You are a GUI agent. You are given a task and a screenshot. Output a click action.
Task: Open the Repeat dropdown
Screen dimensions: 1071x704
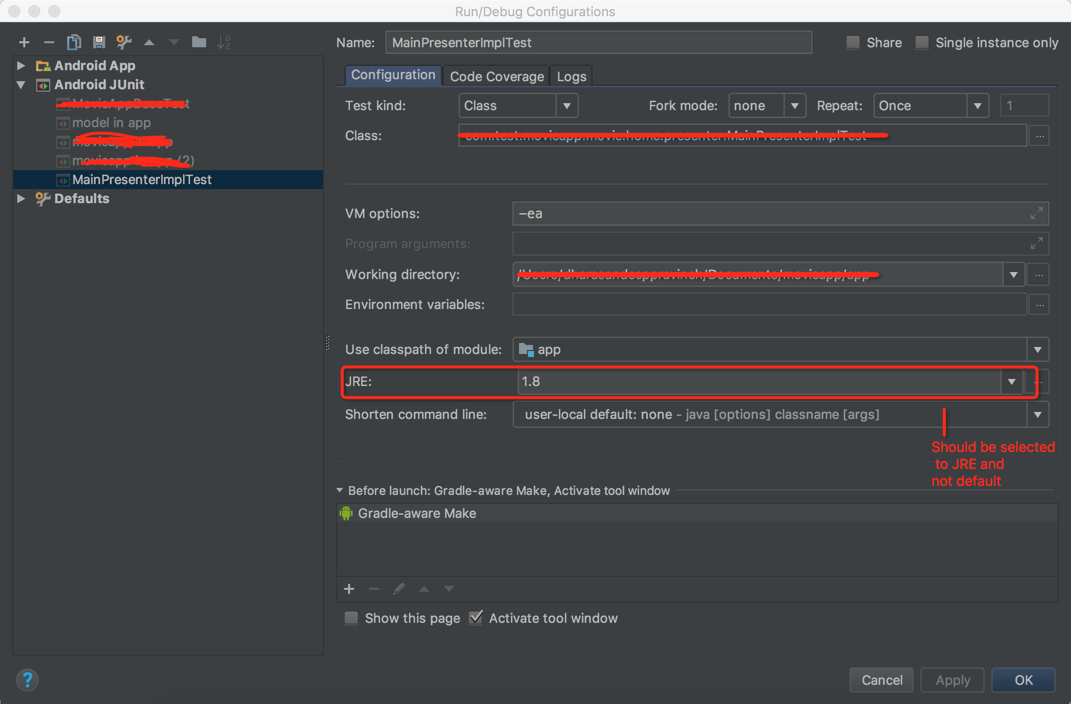click(977, 106)
